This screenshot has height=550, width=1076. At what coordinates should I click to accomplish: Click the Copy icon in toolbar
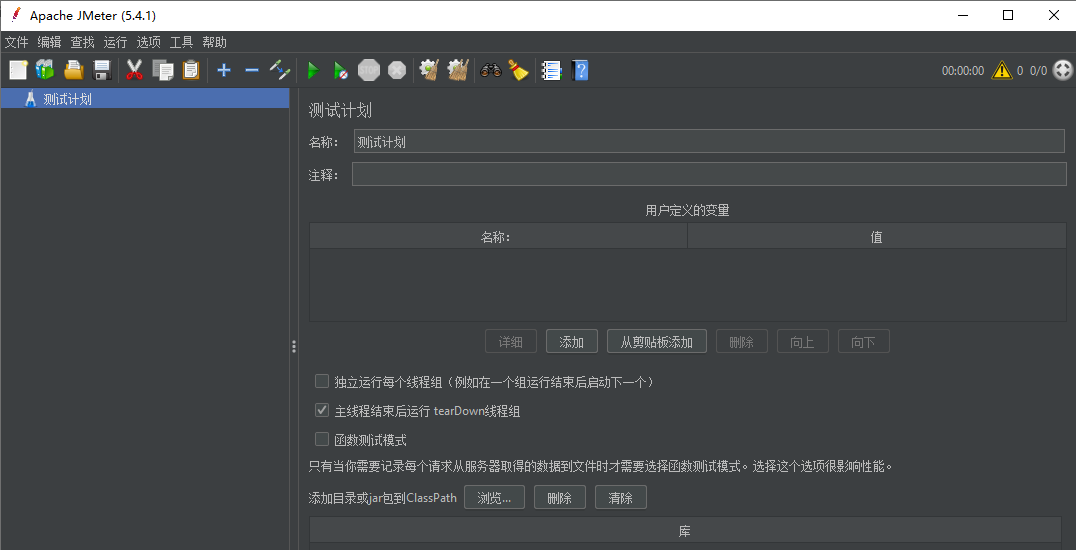point(163,70)
